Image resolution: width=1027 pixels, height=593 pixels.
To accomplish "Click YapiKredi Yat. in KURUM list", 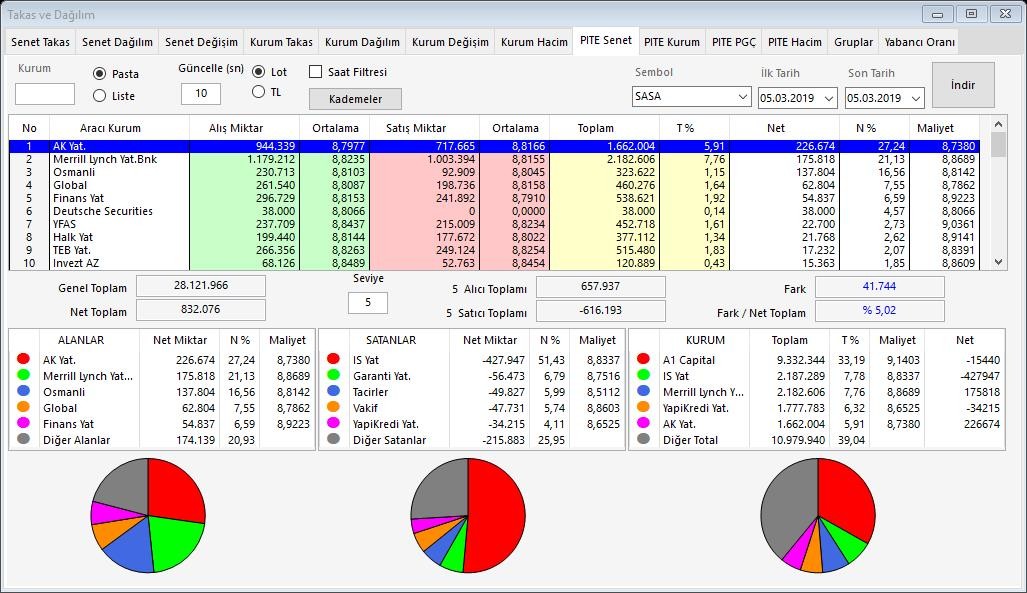I will (696, 408).
